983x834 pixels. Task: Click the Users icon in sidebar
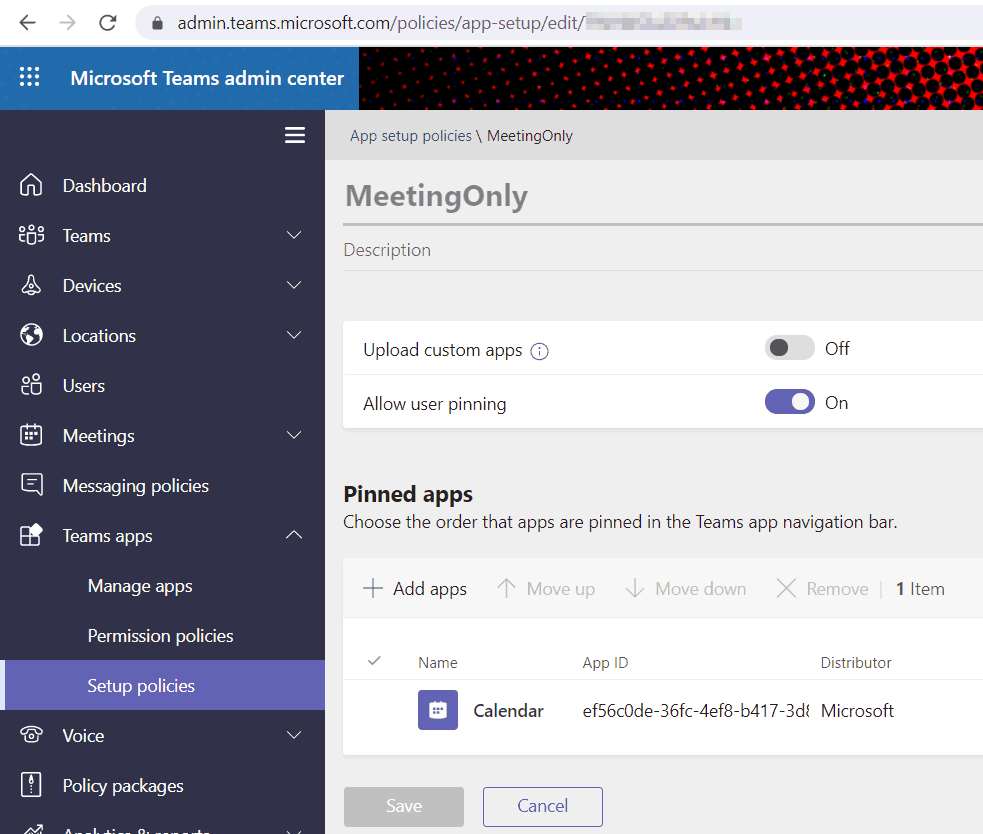(x=31, y=385)
